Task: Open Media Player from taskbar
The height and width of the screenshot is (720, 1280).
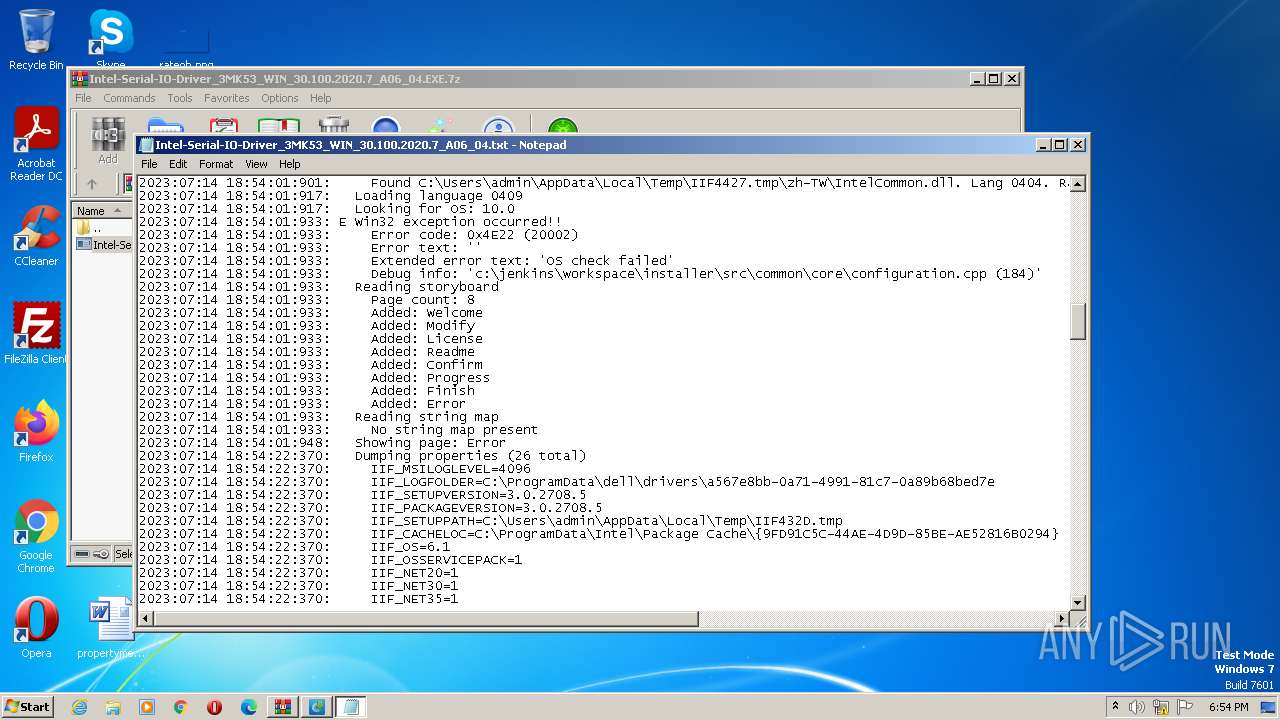Action: pos(147,707)
